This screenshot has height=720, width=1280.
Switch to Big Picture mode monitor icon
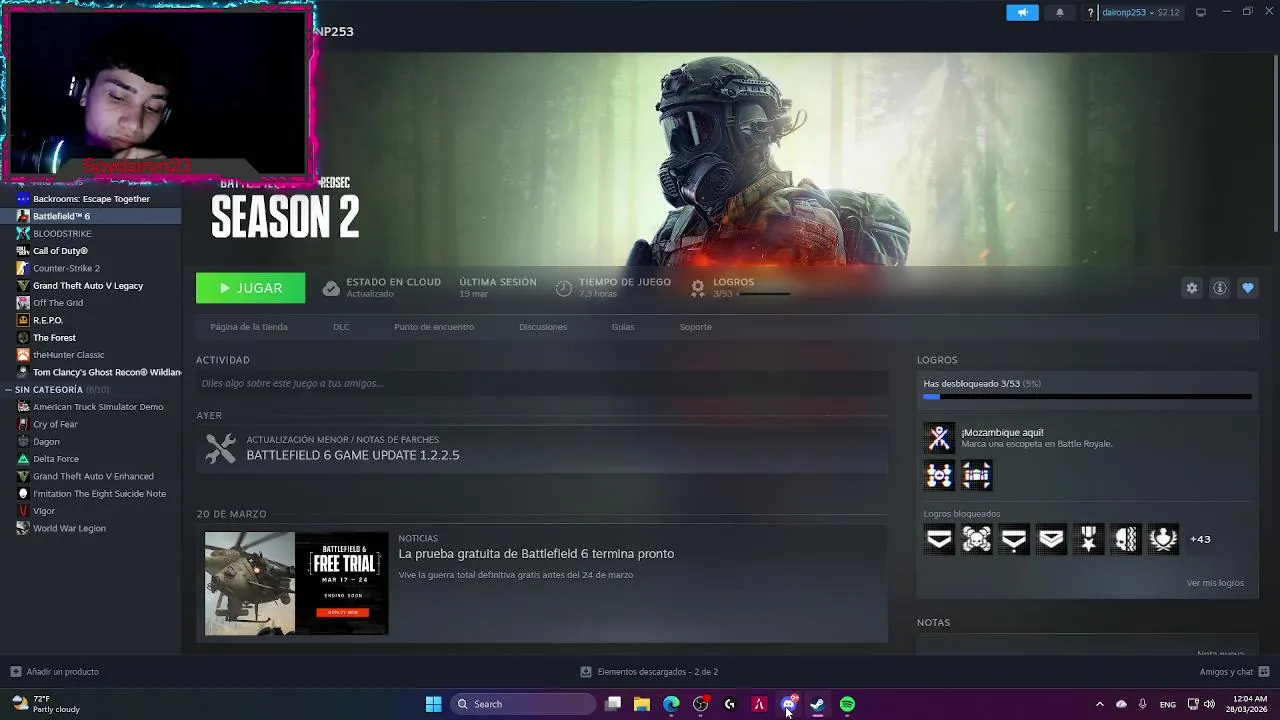click(1201, 13)
